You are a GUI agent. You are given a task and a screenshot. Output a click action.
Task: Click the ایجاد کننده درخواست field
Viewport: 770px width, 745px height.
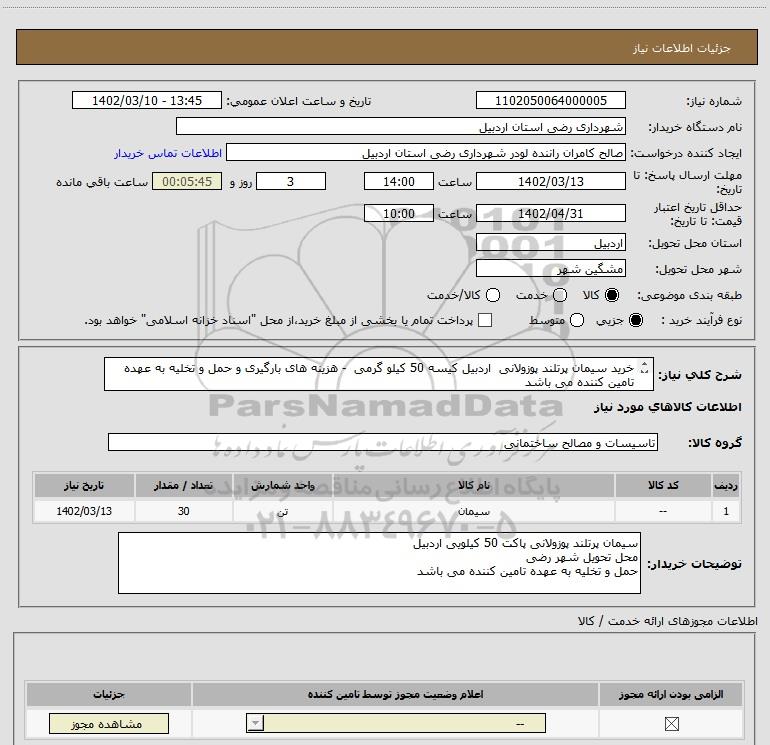[426, 153]
